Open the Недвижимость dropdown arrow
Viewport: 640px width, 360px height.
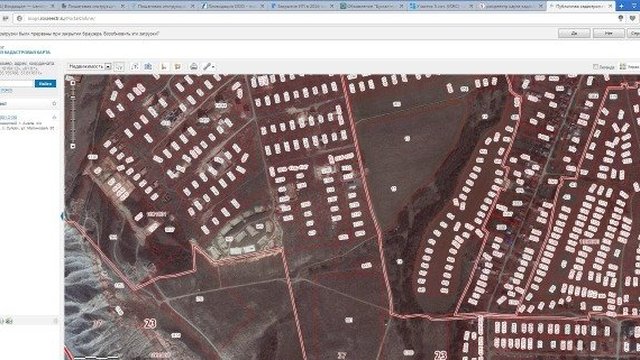[x=108, y=67]
